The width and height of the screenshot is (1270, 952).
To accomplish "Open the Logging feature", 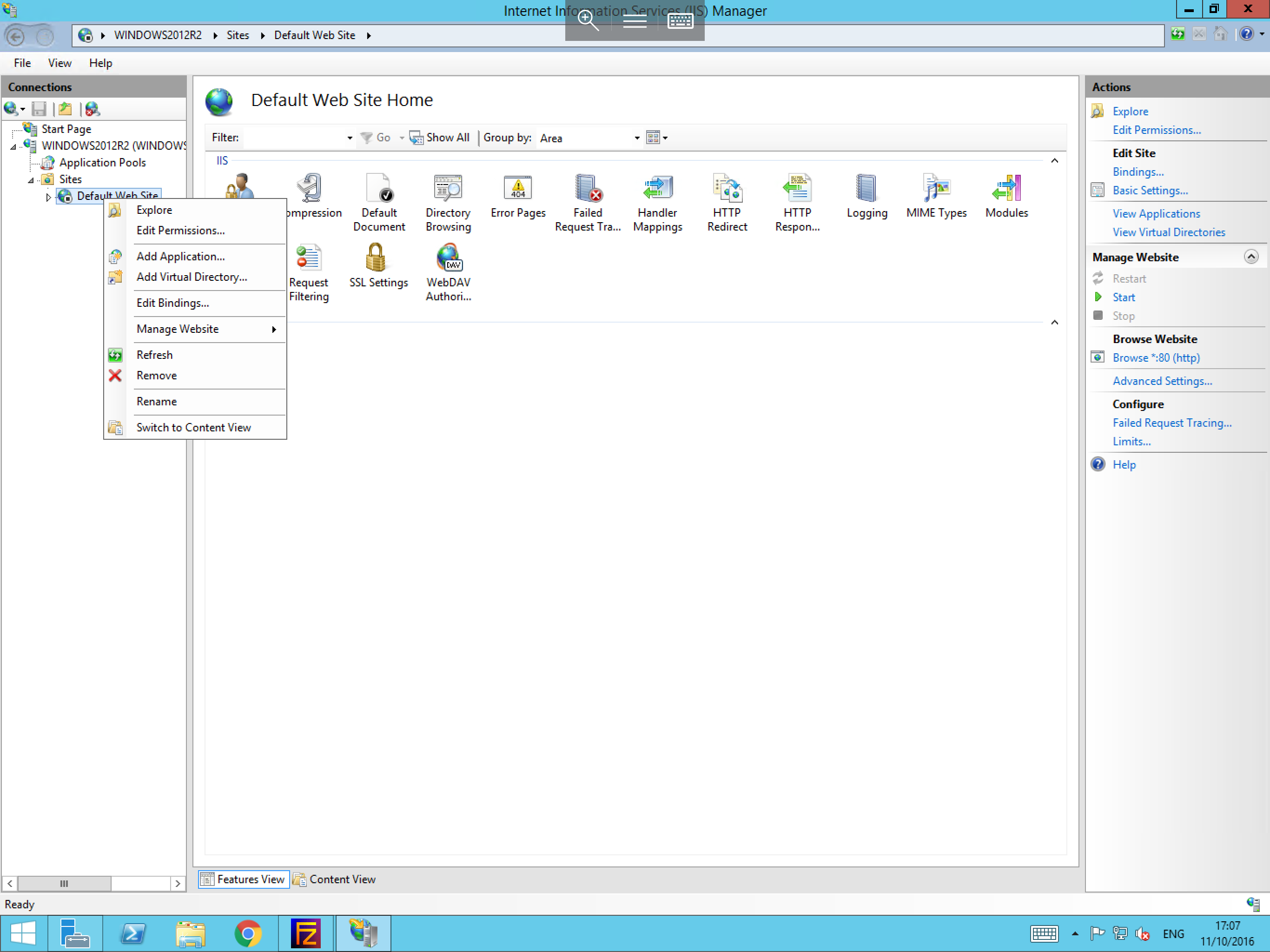I will (867, 196).
